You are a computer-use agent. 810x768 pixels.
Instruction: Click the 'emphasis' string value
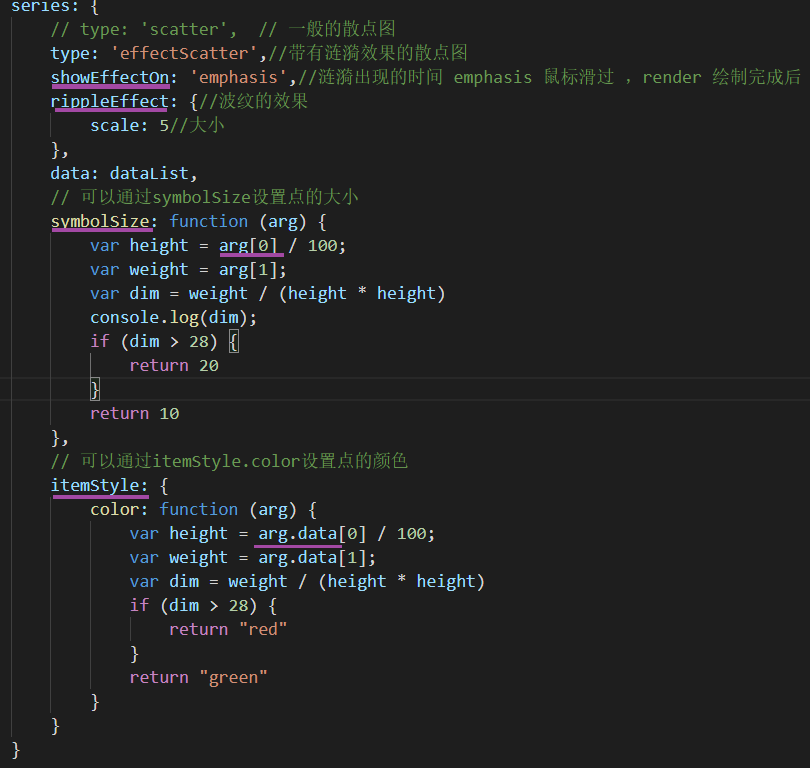pos(237,77)
